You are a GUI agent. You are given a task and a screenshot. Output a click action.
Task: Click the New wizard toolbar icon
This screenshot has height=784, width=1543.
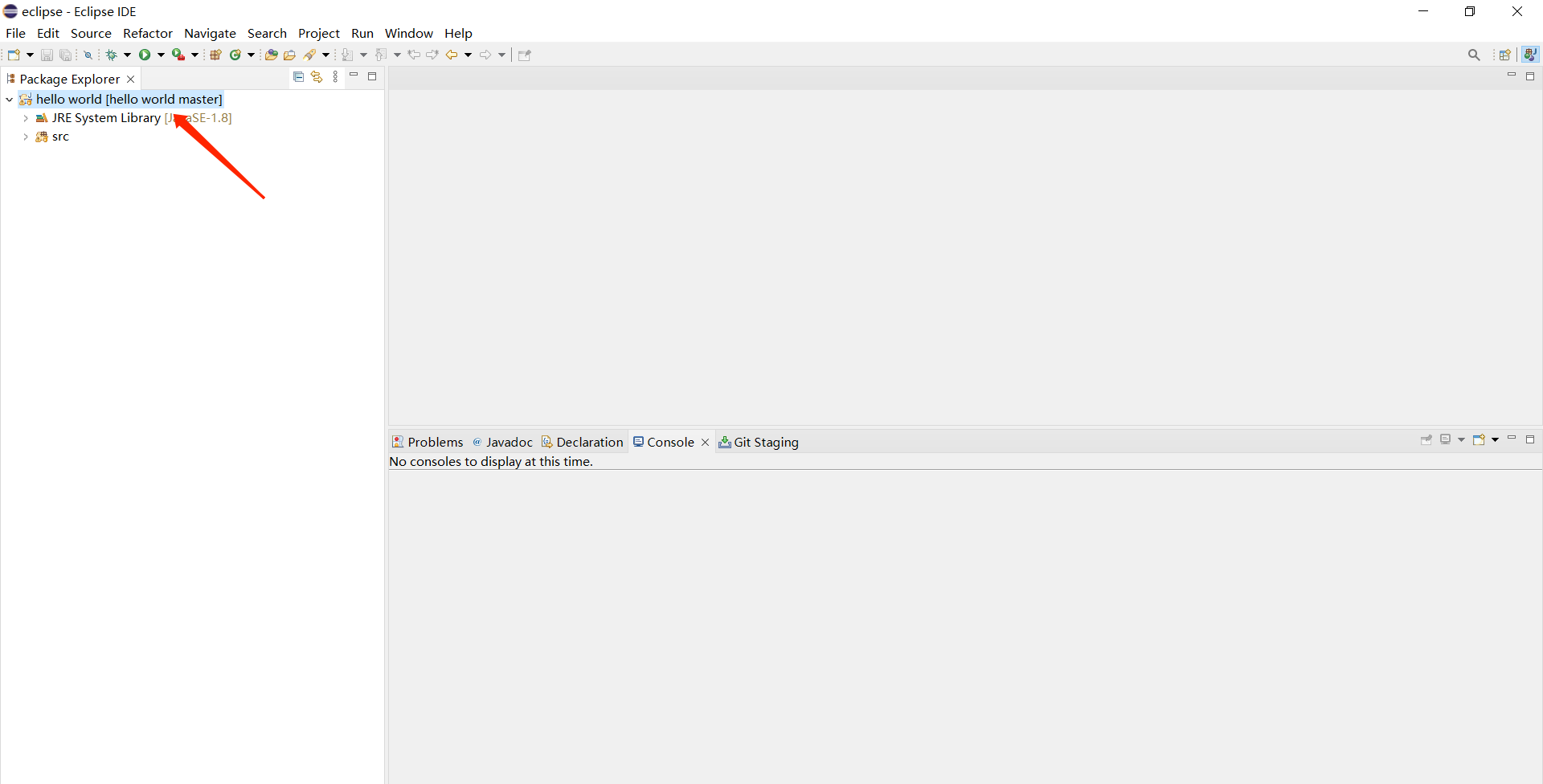(14, 55)
